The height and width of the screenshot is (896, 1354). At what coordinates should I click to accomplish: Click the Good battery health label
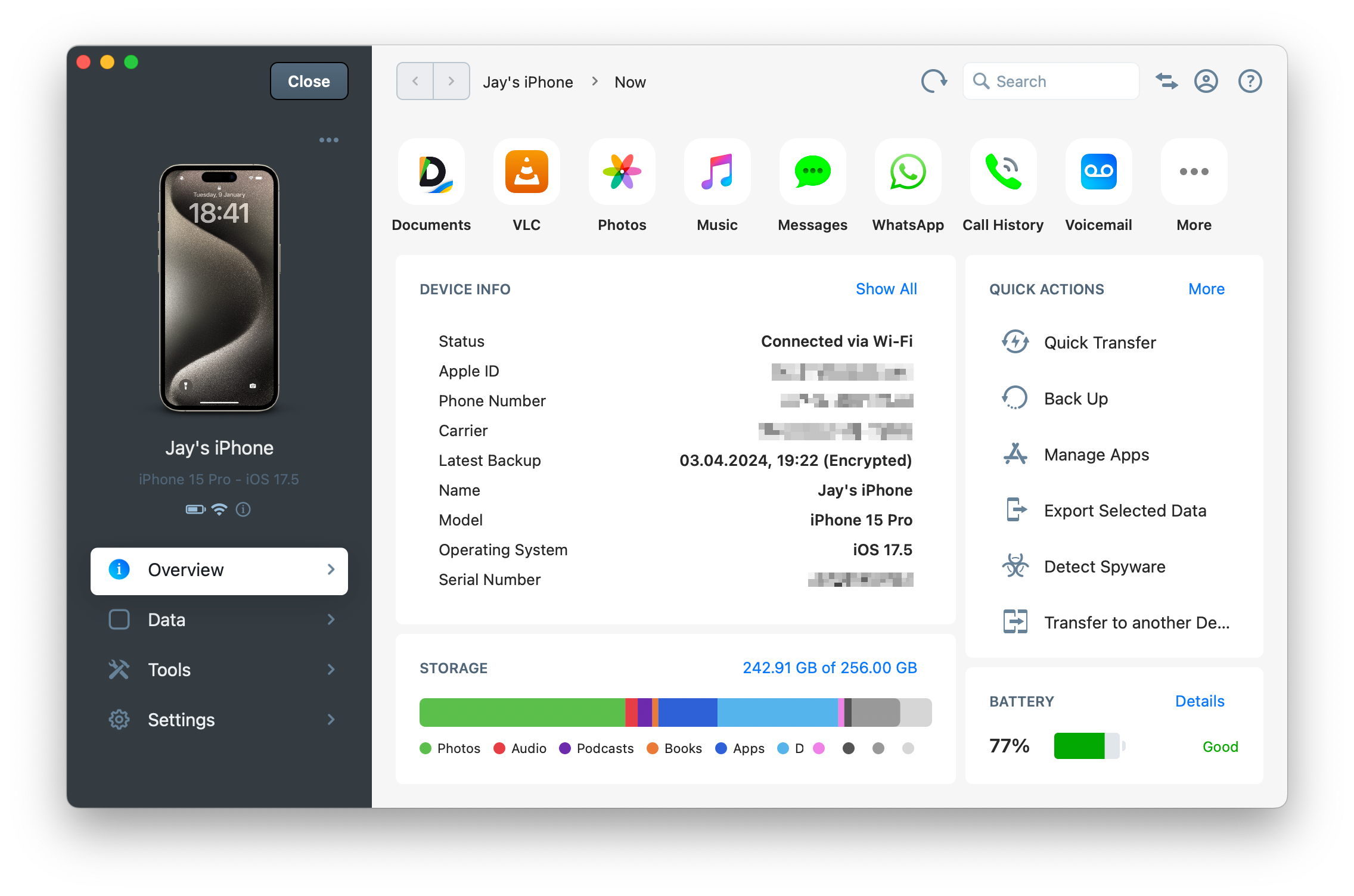(x=1221, y=746)
